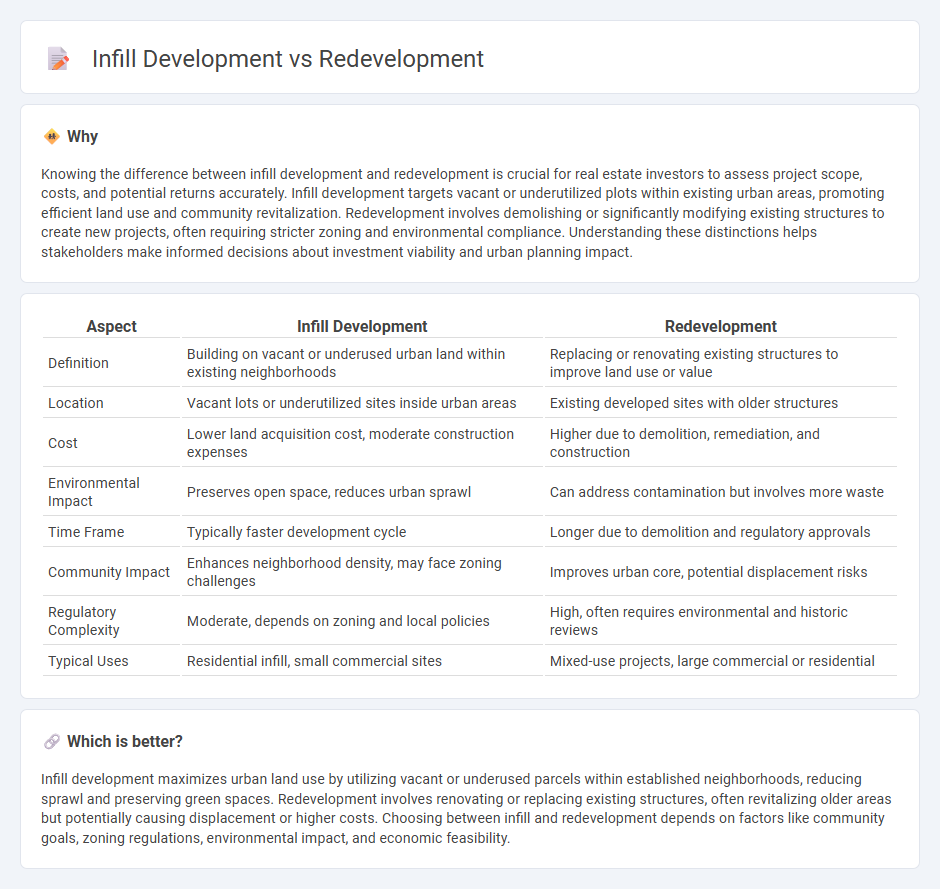Select the title Infill Development vs Redevelopment
Screen dimensions: 940x889
click(x=288, y=59)
